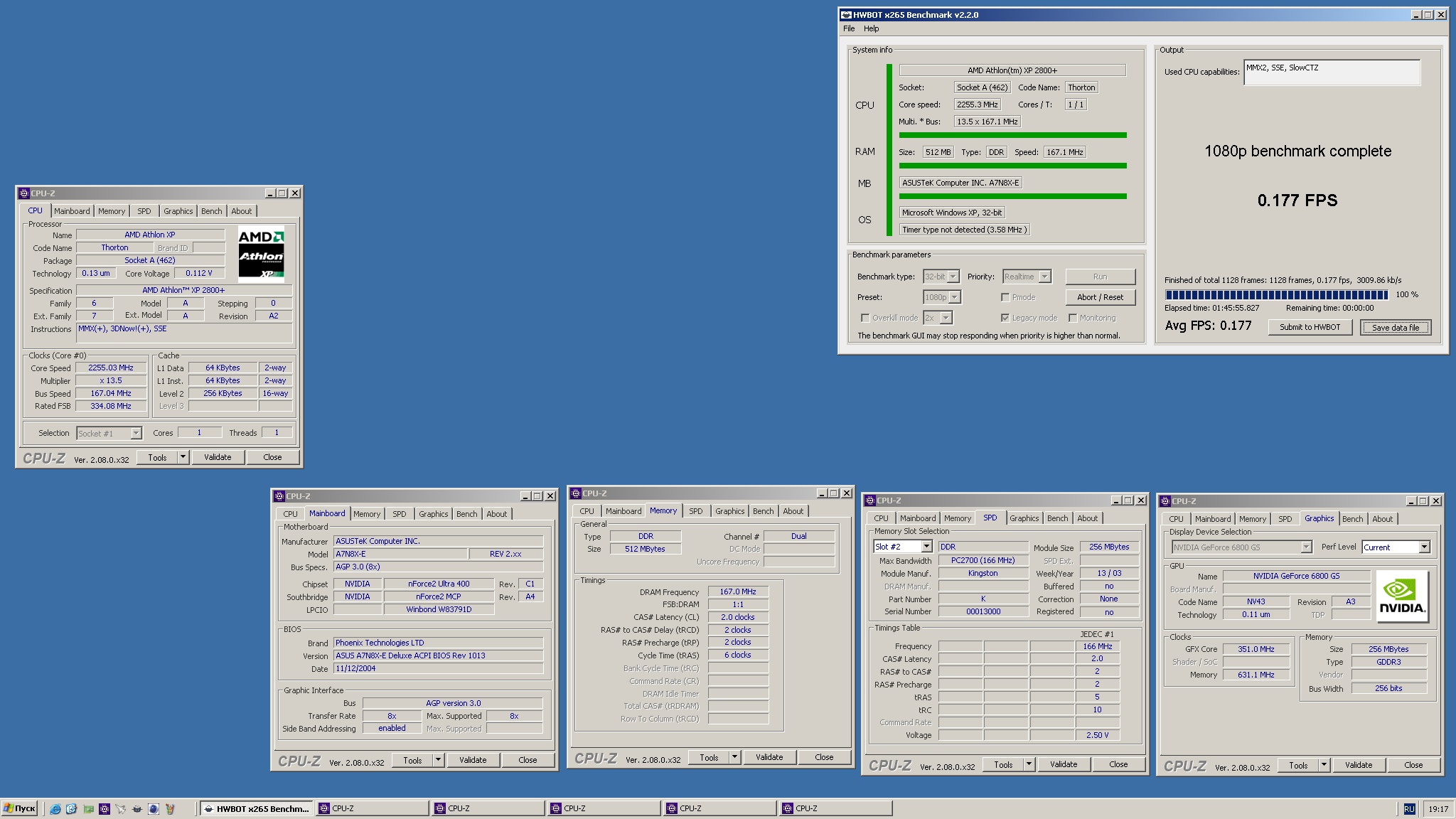Image resolution: width=1456 pixels, height=819 pixels.
Task: Minimize the HWBOT x265 Benchmark window
Action: pyautogui.click(x=1416, y=15)
